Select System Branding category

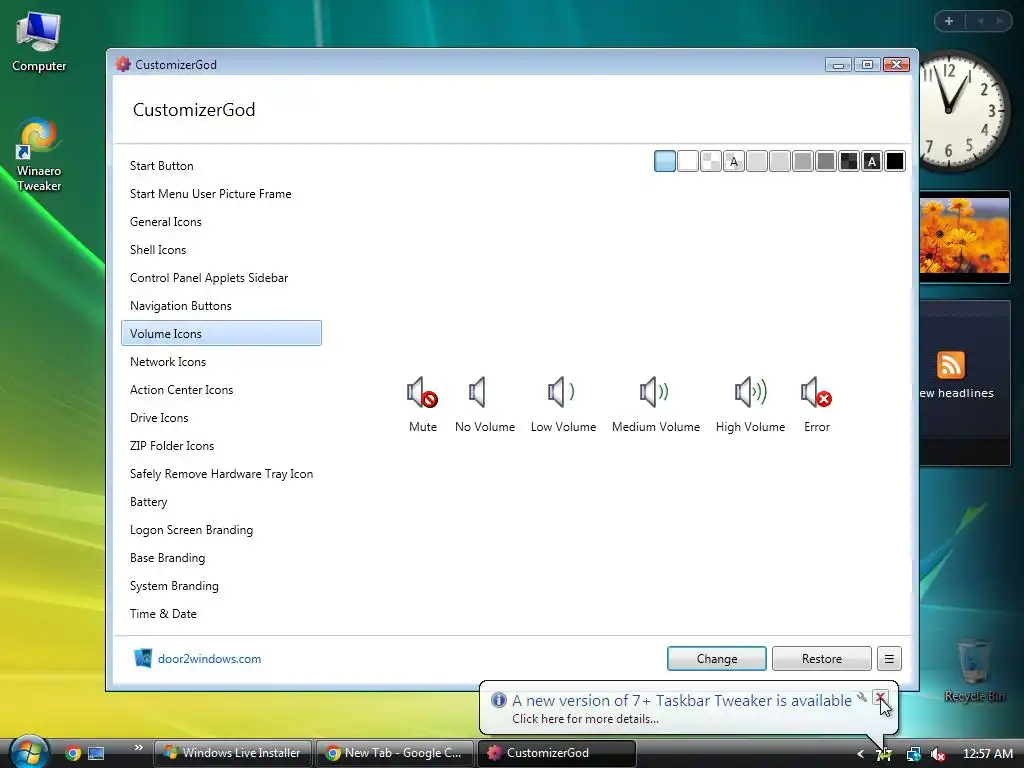pyautogui.click(x=221, y=586)
